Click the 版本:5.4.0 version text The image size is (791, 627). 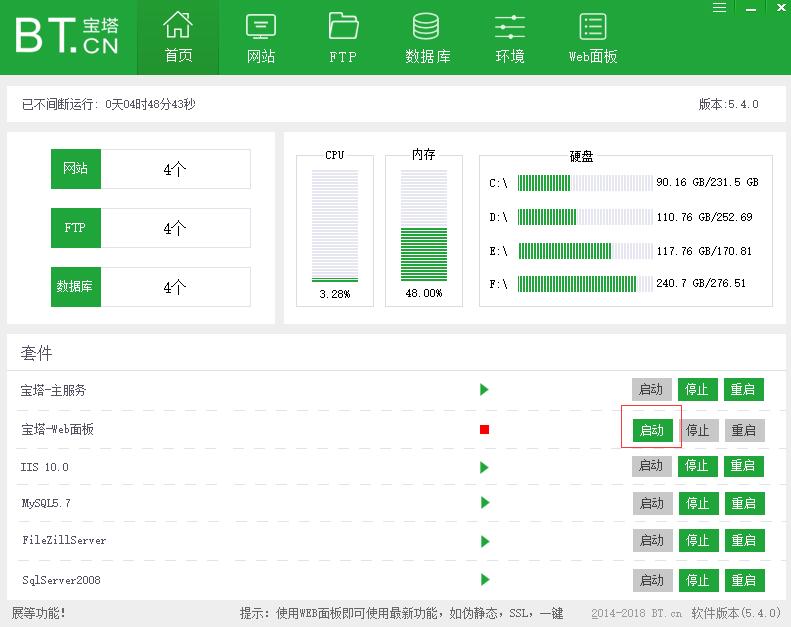tap(728, 104)
